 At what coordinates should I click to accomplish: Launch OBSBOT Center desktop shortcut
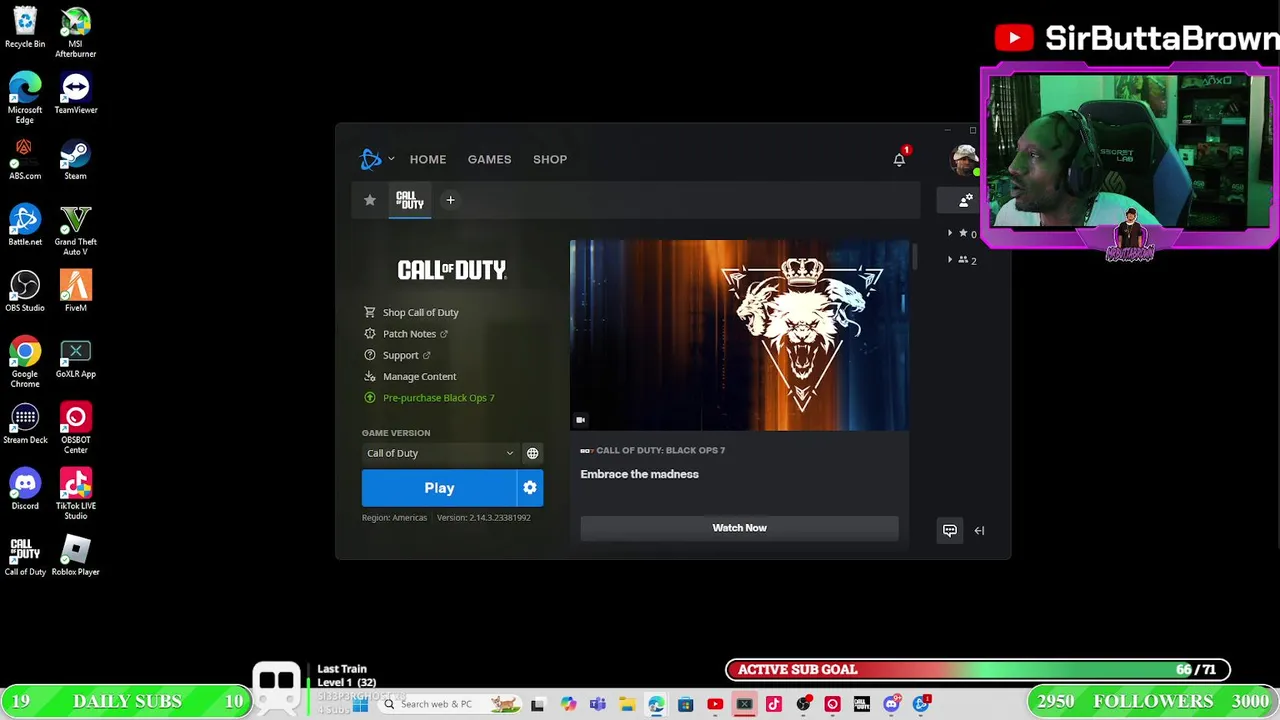tap(76, 428)
